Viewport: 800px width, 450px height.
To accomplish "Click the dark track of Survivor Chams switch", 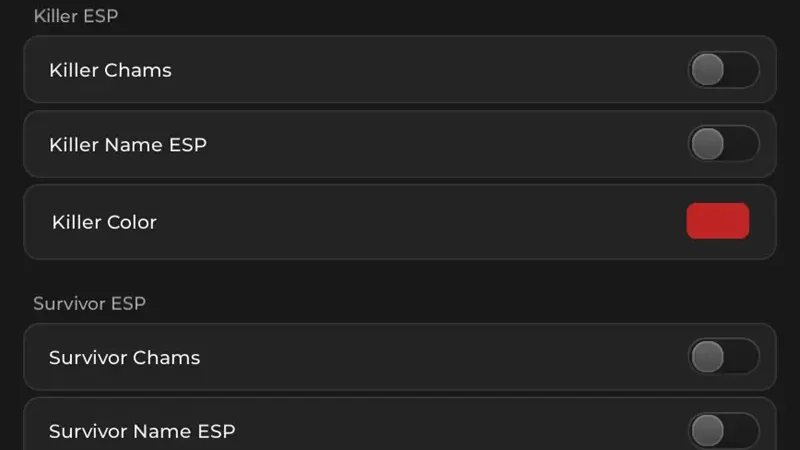I will click(741, 356).
